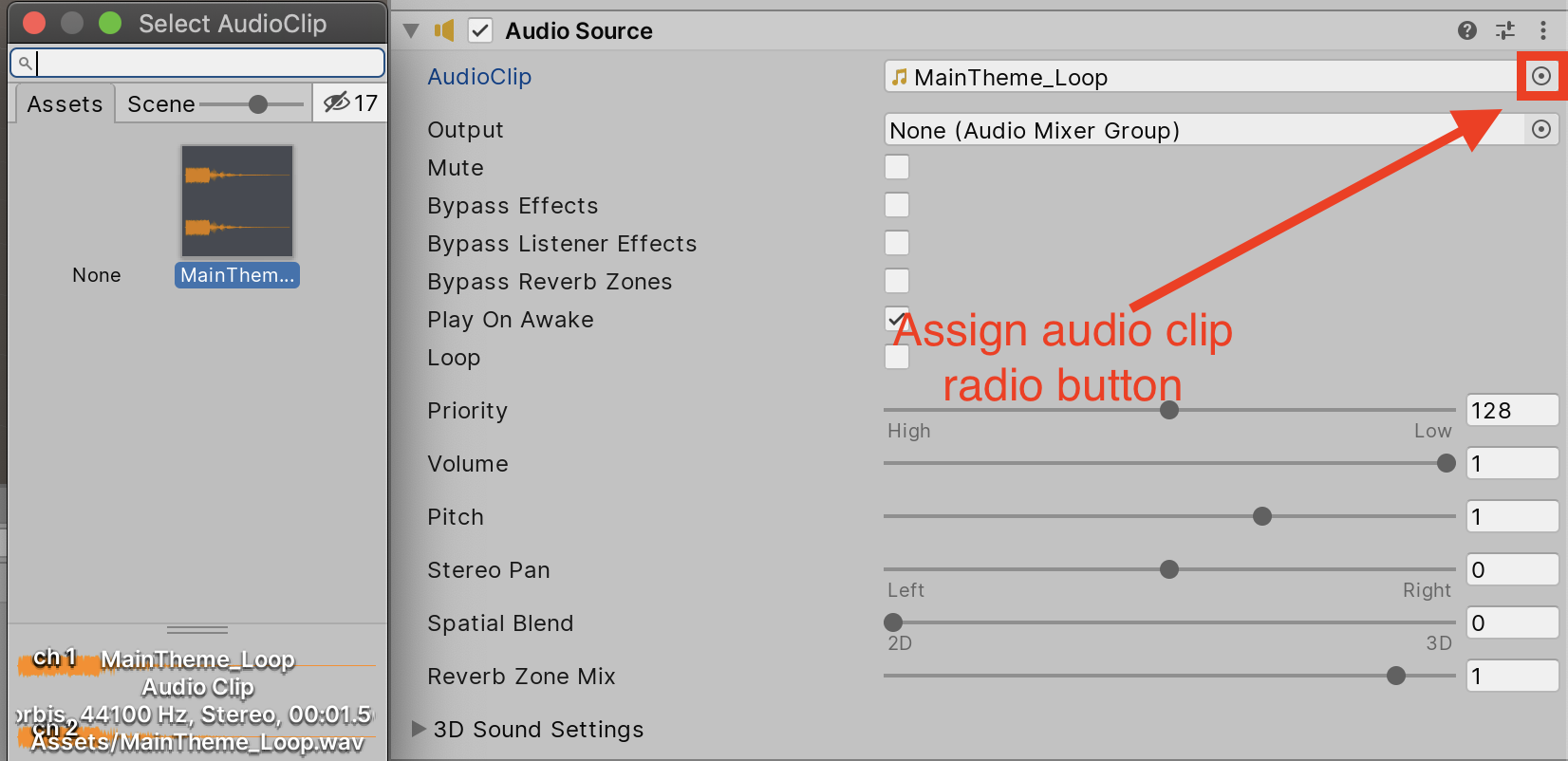Click the Audio Source speaker icon

444,30
